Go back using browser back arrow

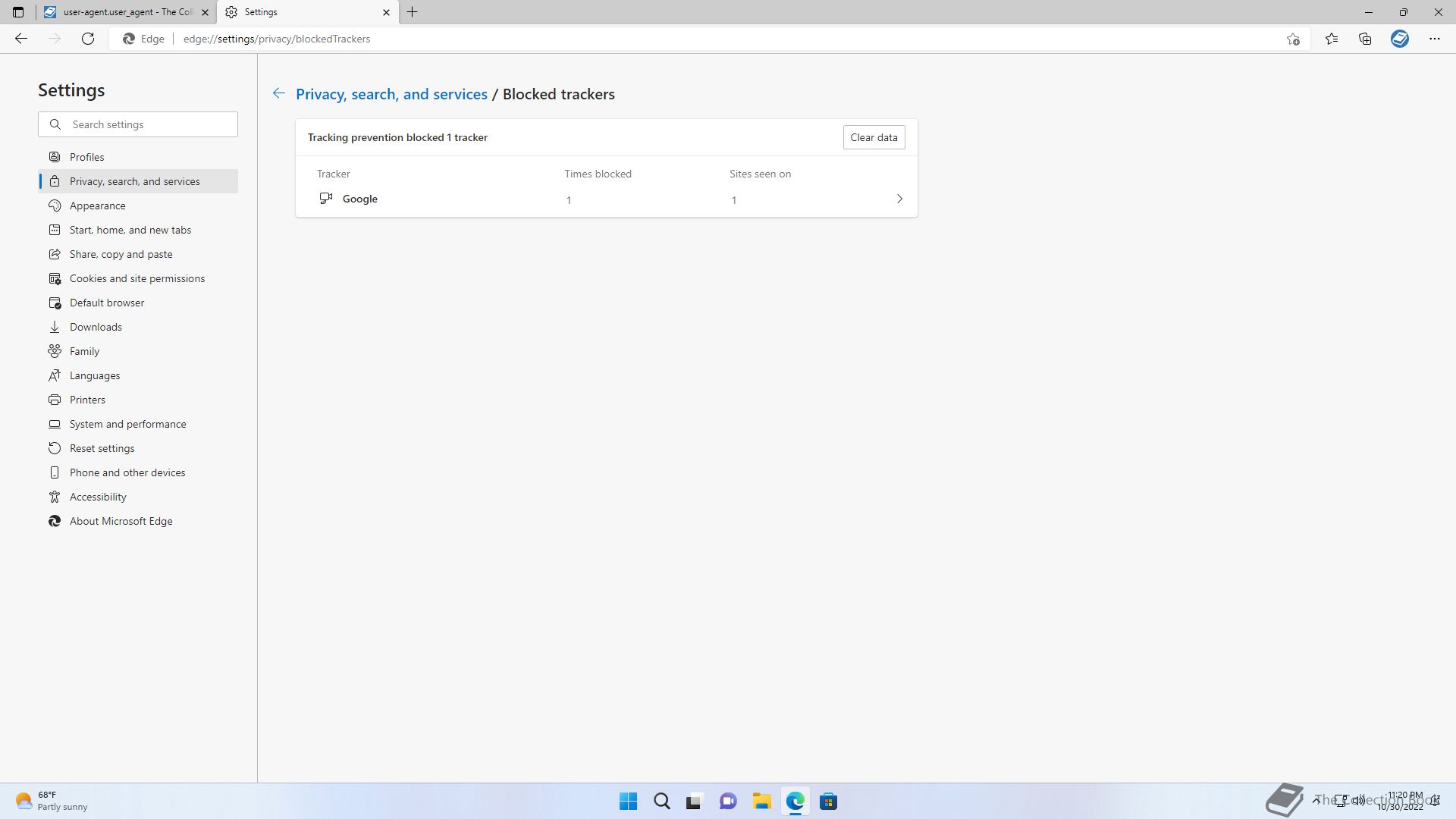tap(21, 39)
